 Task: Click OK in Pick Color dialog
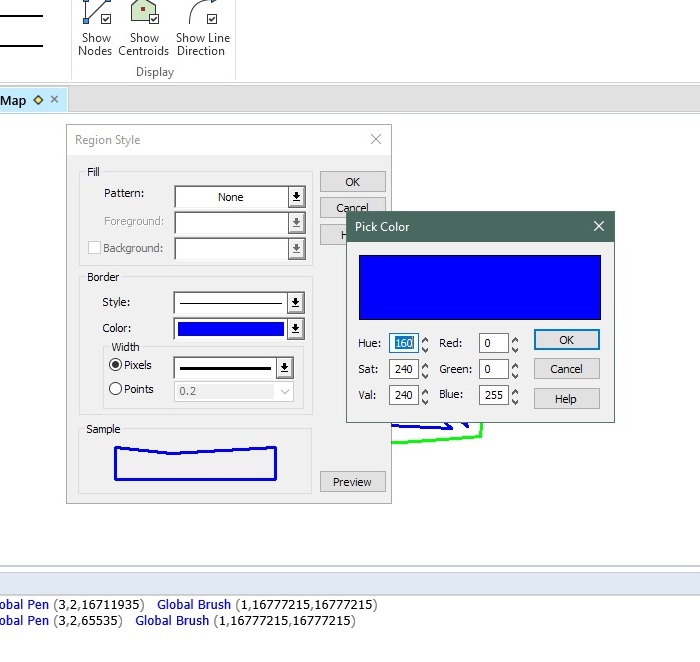pos(566,340)
